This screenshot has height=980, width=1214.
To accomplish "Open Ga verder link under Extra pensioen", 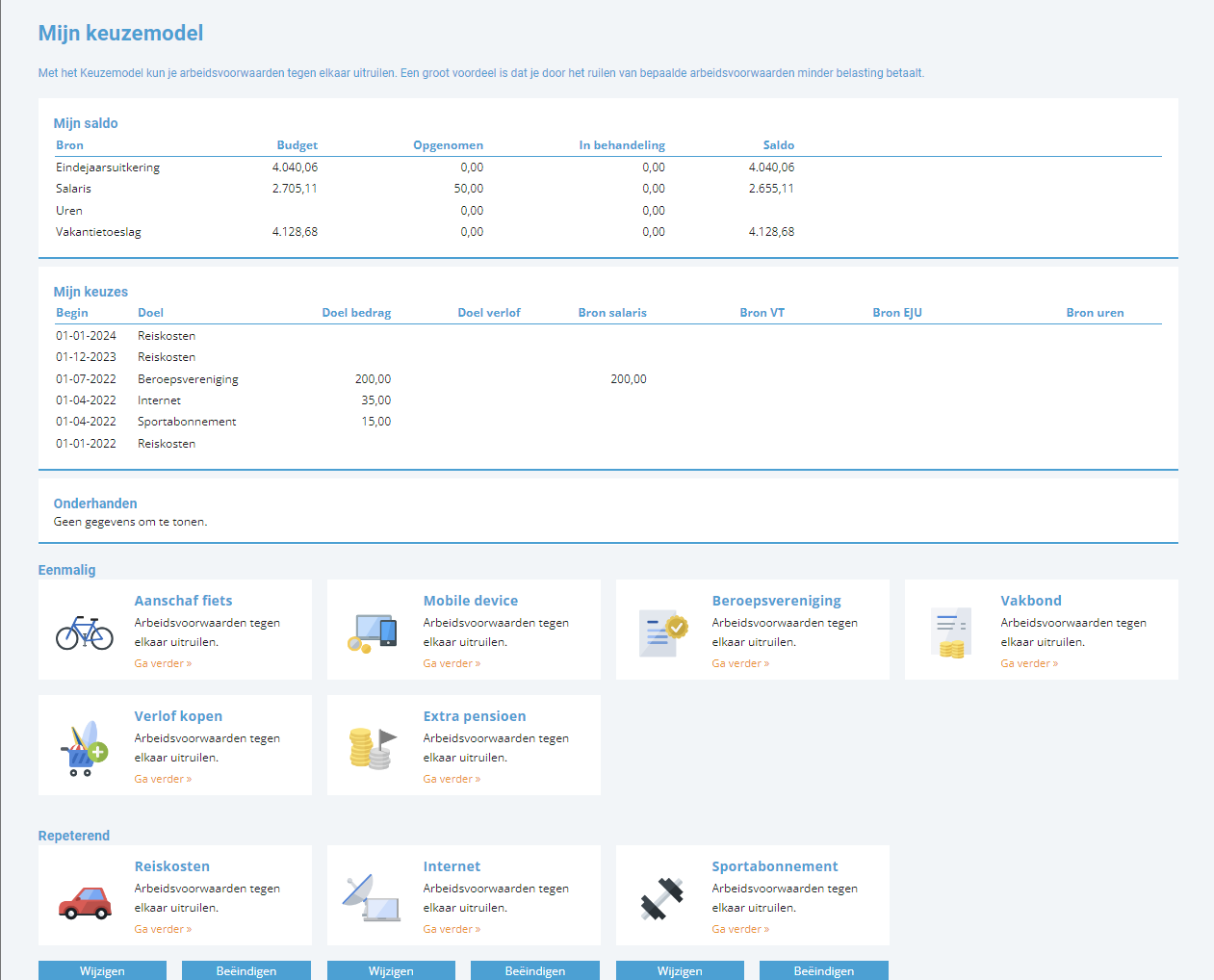I will point(452,779).
